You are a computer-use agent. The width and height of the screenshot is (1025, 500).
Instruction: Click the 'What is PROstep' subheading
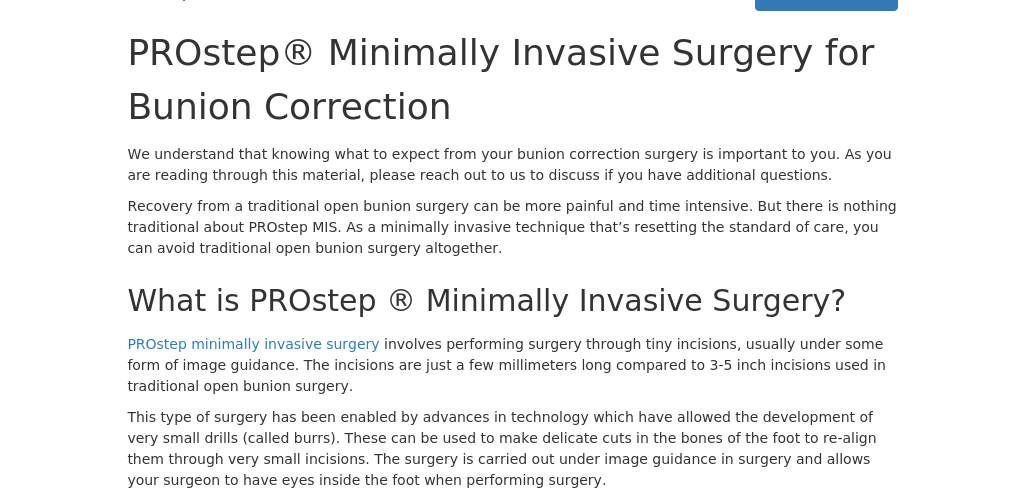[486, 301]
